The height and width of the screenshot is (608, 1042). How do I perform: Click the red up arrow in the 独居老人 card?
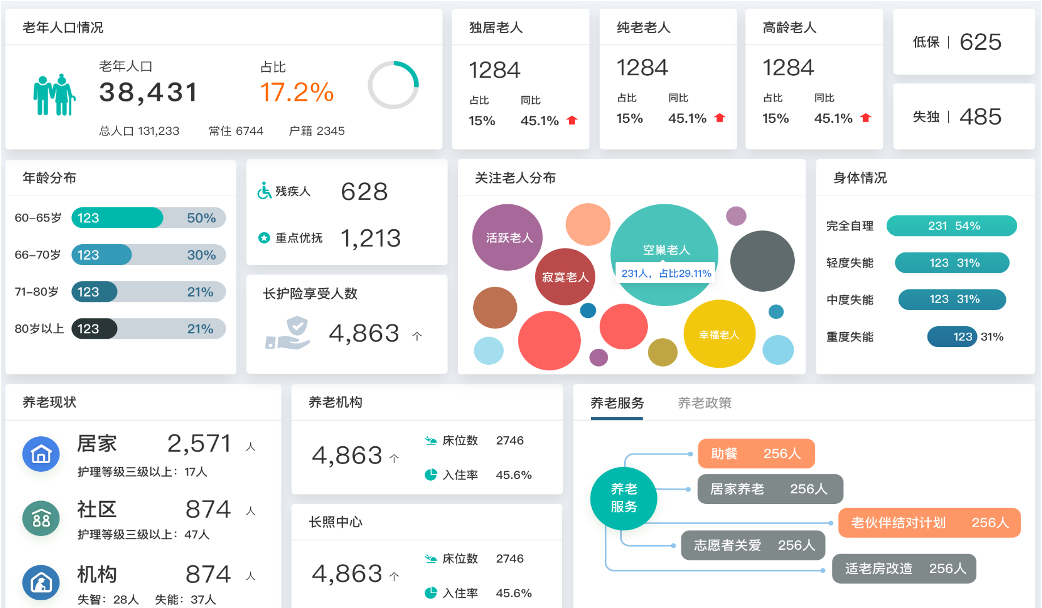[x=572, y=120]
